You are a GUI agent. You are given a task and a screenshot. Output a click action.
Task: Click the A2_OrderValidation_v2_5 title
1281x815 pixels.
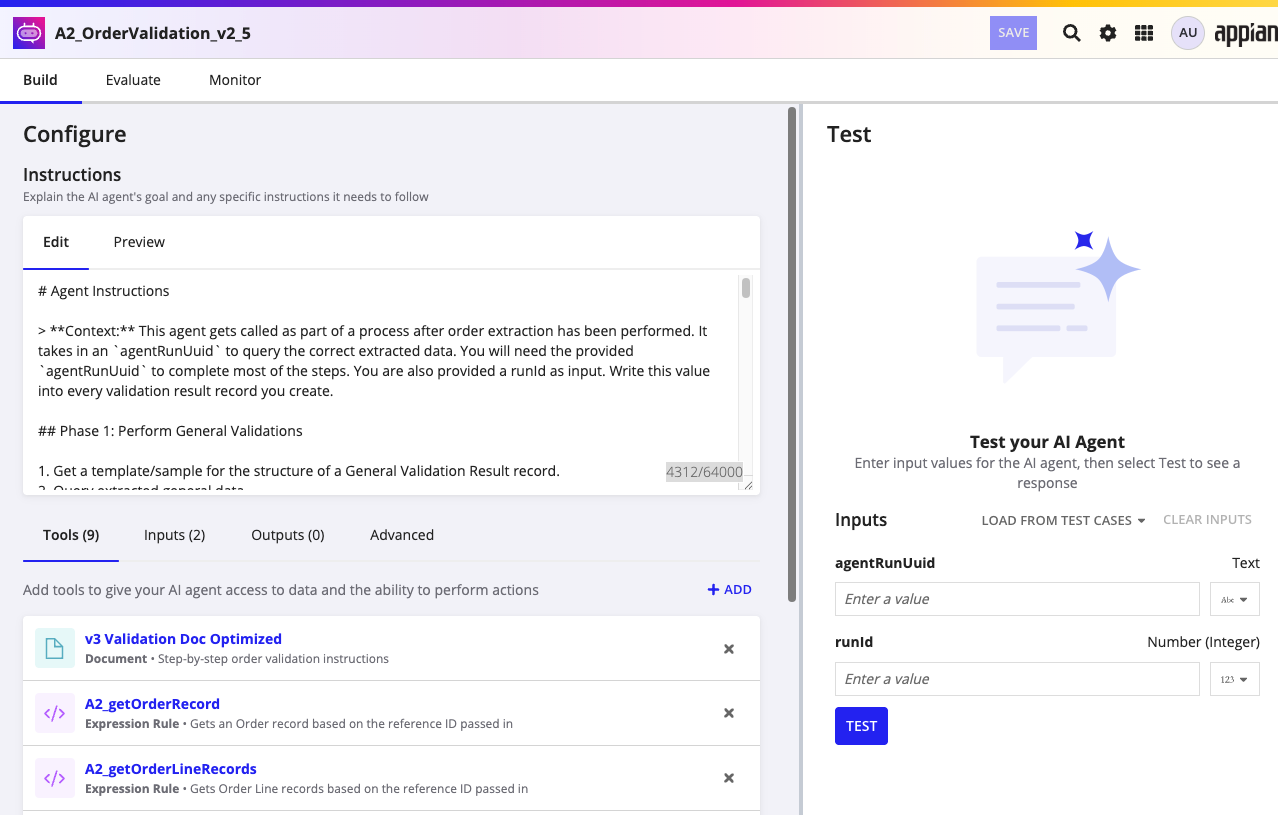click(x=153, y=33)
